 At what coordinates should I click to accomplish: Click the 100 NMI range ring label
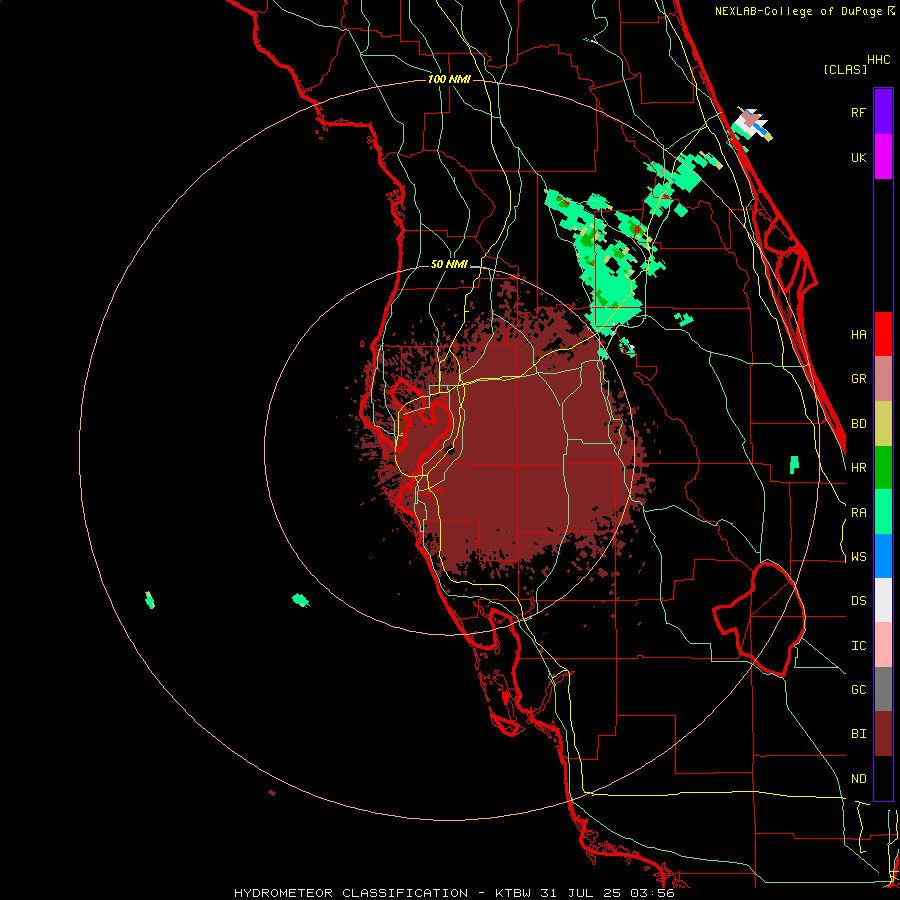449,79
